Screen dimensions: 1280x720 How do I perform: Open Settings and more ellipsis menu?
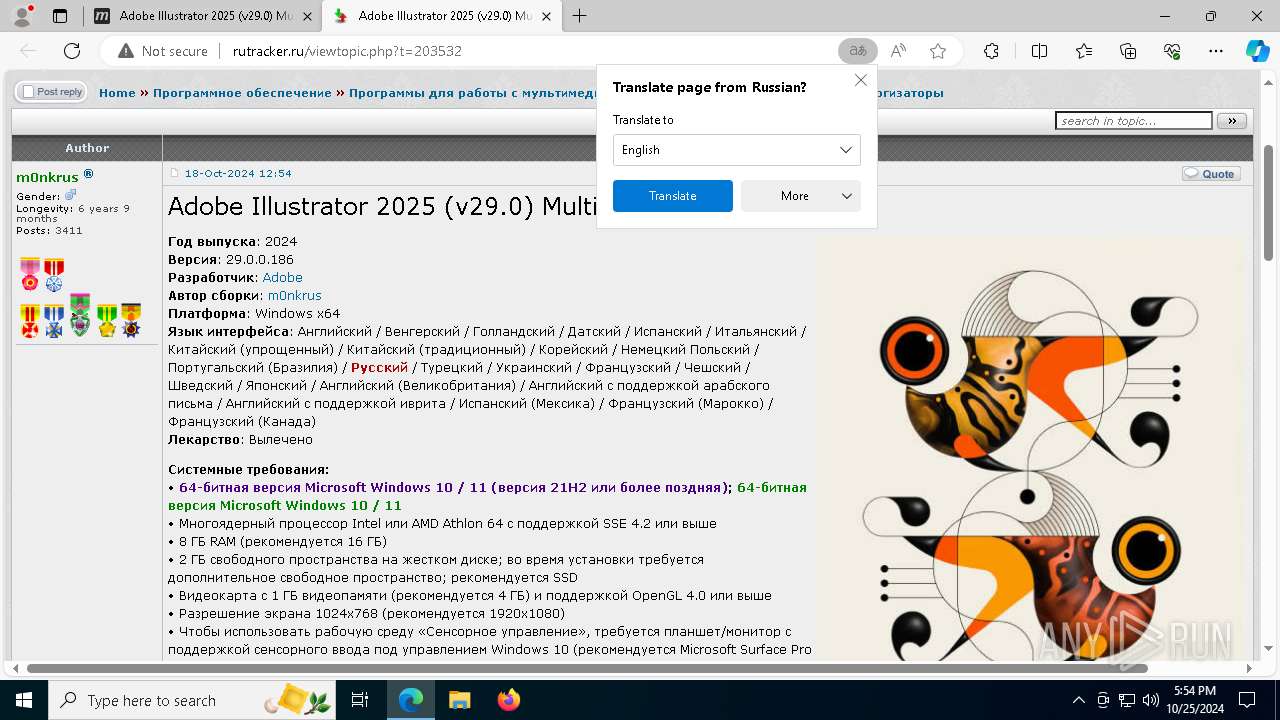tap(1216, 51)
